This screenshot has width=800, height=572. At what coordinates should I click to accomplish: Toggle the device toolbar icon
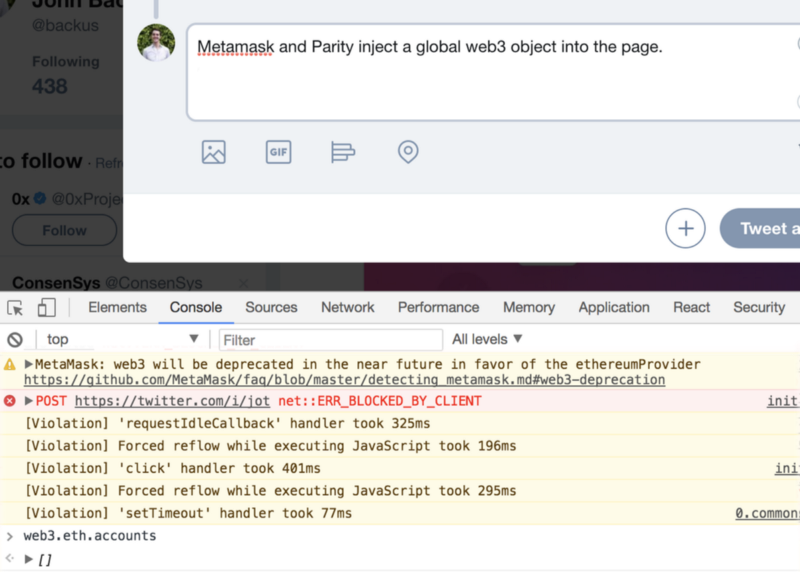click(x=46, y=307)
